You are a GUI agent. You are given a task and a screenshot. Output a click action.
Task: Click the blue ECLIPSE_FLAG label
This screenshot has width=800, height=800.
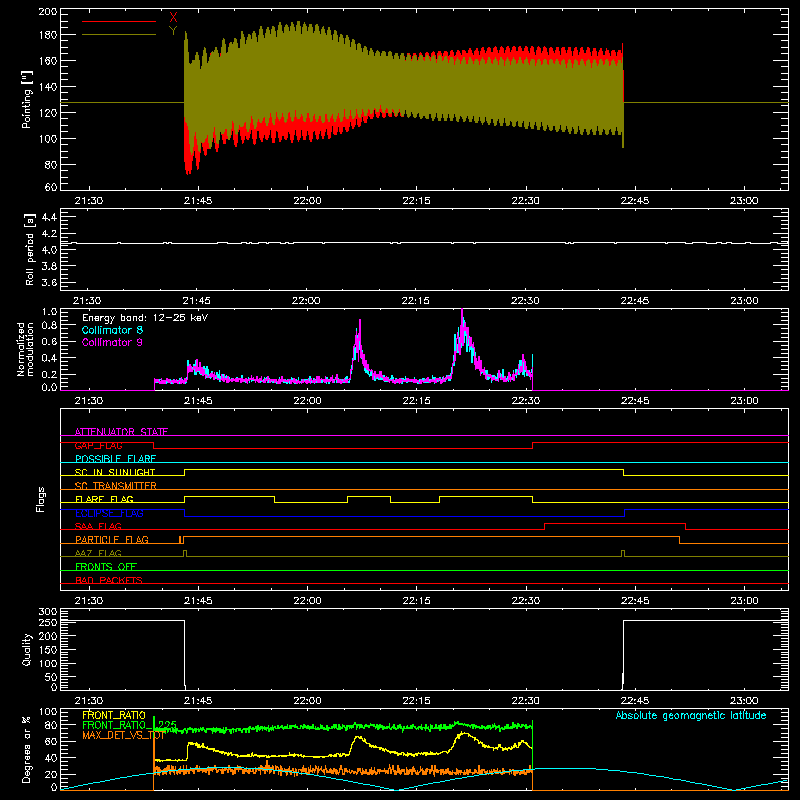coord(109,513)
